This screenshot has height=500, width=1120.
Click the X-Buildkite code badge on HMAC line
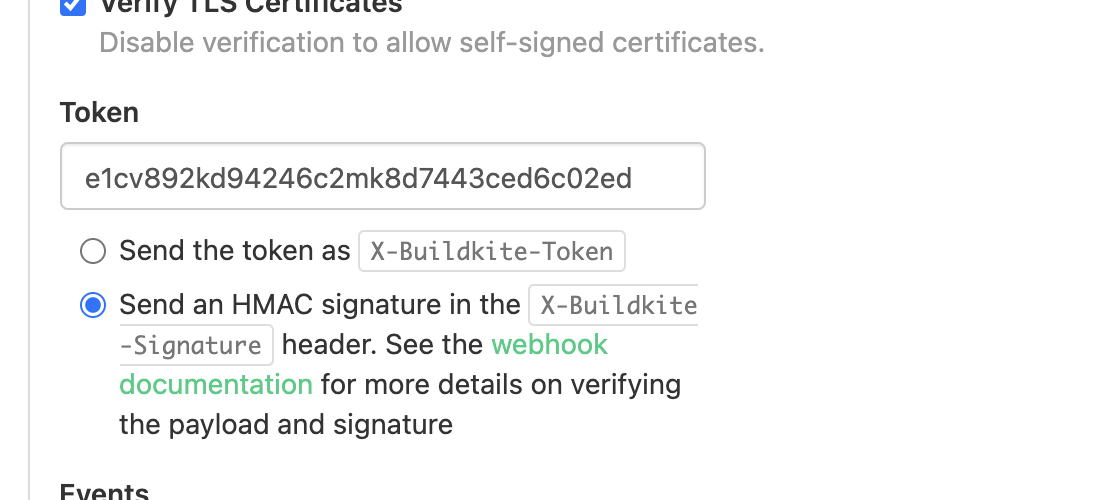(x=613, y=305)
